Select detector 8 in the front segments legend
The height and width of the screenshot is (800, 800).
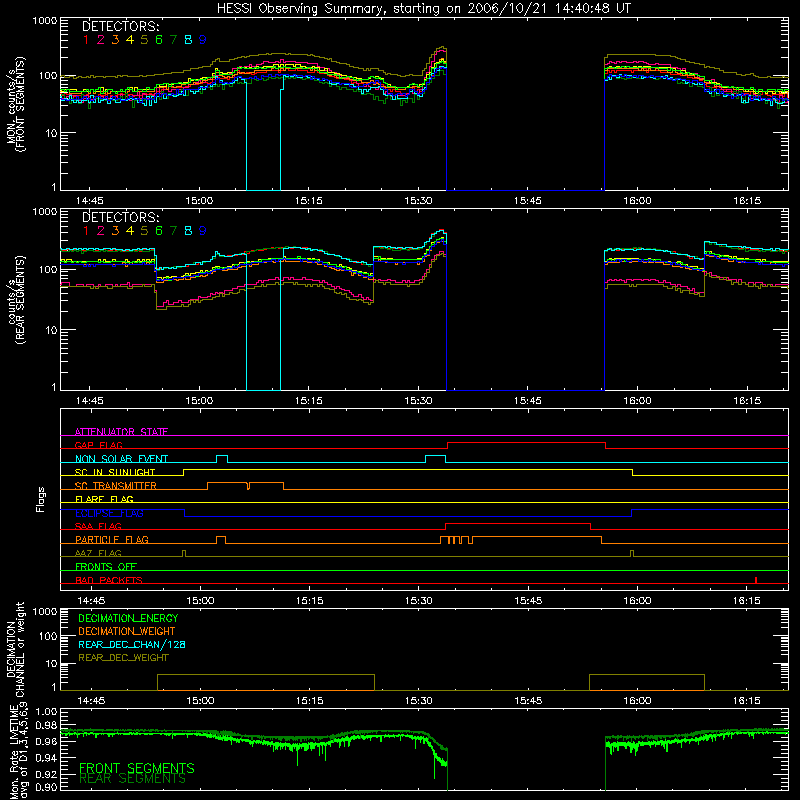pyautogui.click(x=188, y=40)
